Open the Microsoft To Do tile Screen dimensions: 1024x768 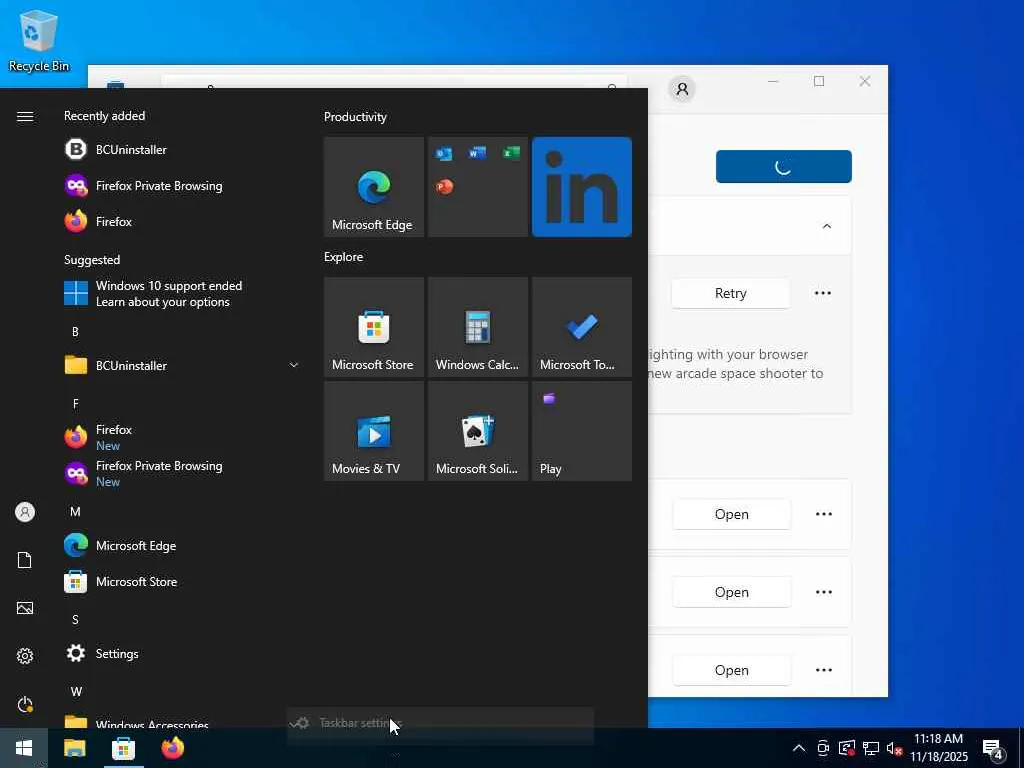coord(582,327)
